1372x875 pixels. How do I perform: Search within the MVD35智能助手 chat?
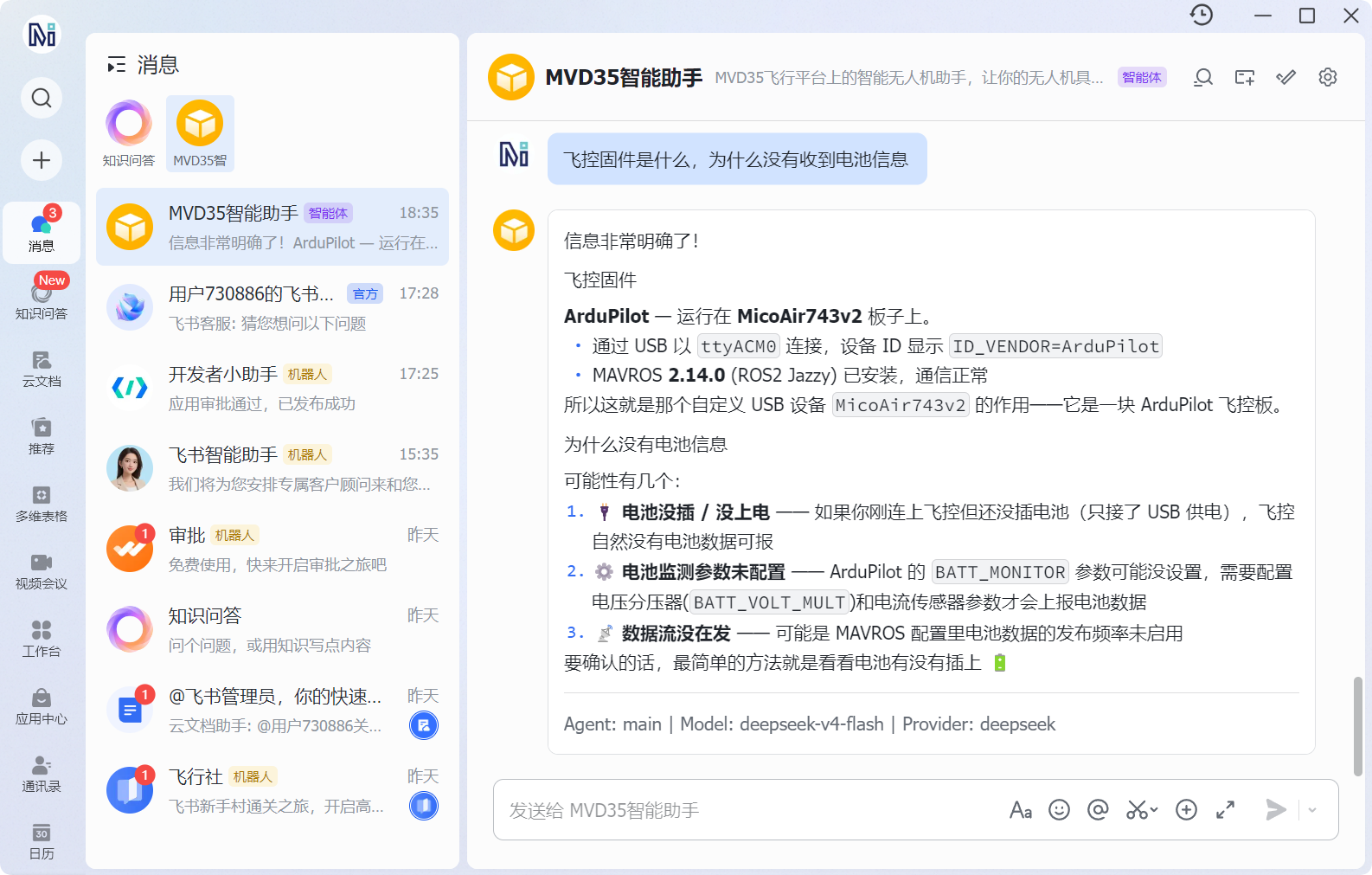(1203, 78)
